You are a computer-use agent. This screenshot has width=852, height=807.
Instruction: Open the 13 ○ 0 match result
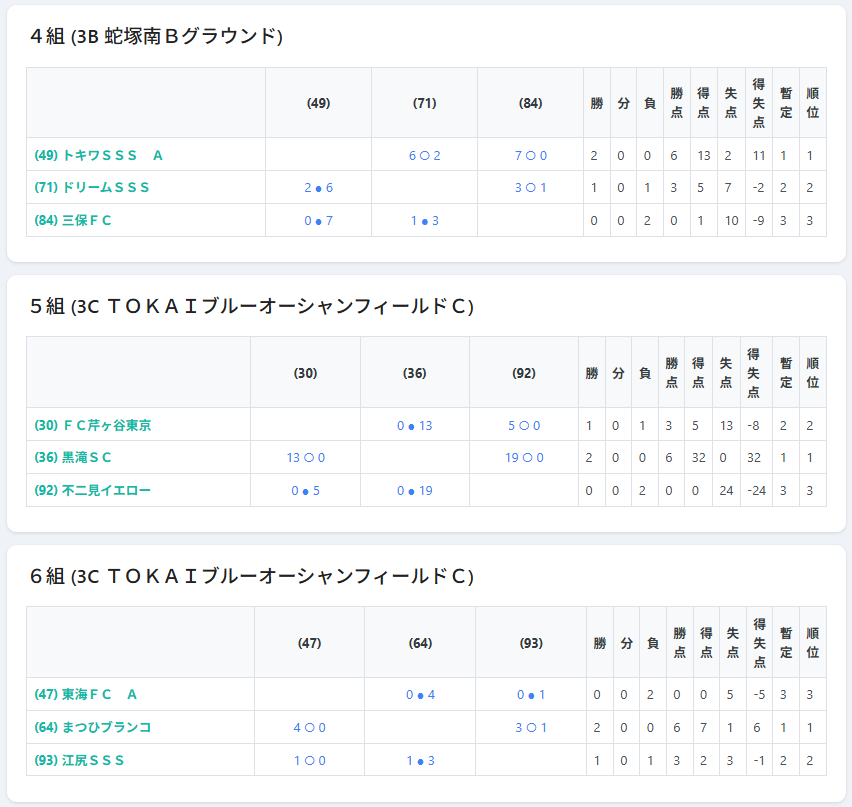(x=305, y=457)
